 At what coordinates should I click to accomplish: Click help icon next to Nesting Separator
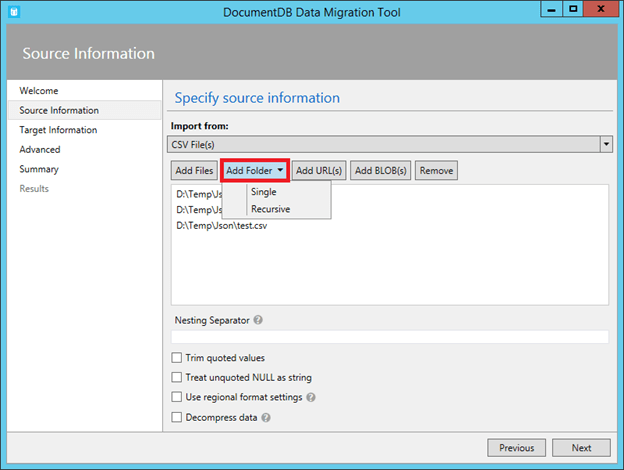click(259, 321)
